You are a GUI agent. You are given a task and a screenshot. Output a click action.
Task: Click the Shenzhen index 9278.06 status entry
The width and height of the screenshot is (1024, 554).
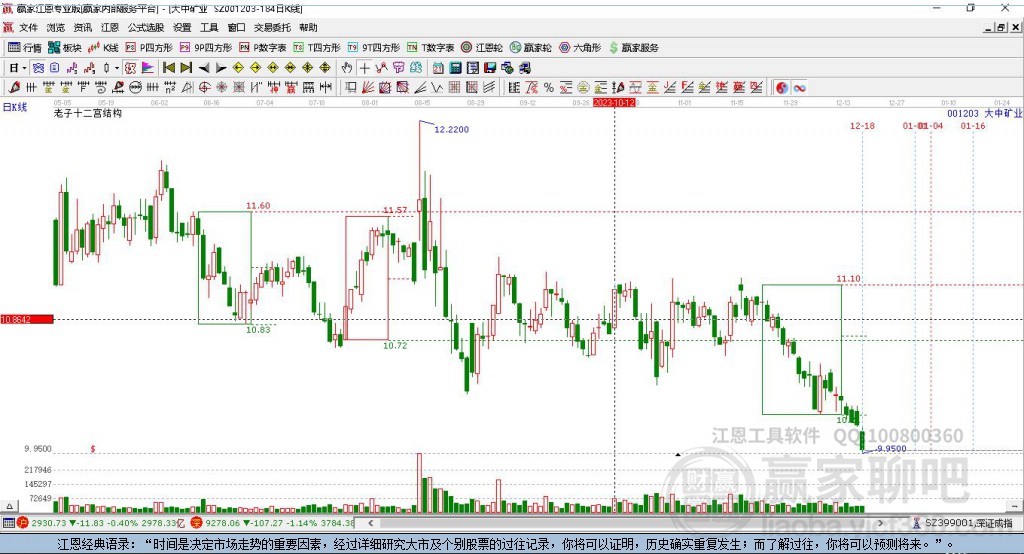(x=273, y=523)
